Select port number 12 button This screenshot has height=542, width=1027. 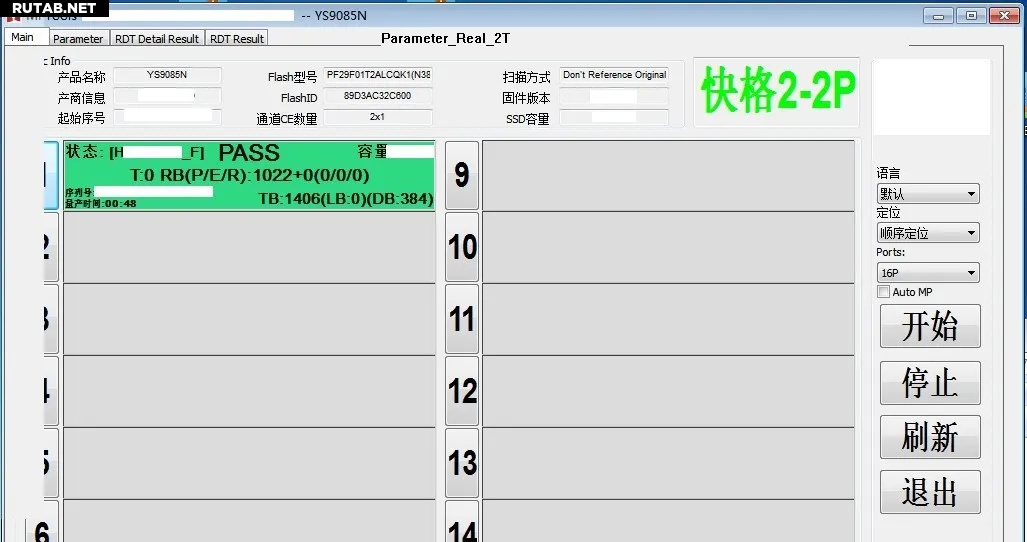(x=461, y=391)
